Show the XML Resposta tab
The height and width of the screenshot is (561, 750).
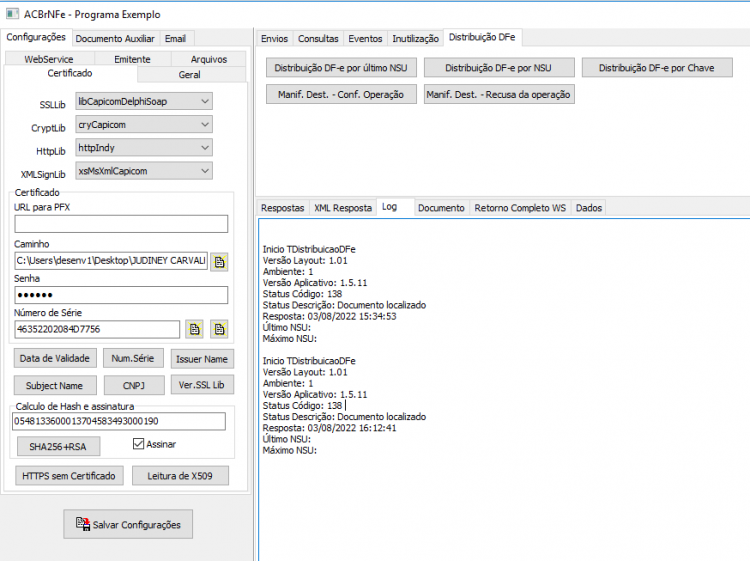click(343, 208)
